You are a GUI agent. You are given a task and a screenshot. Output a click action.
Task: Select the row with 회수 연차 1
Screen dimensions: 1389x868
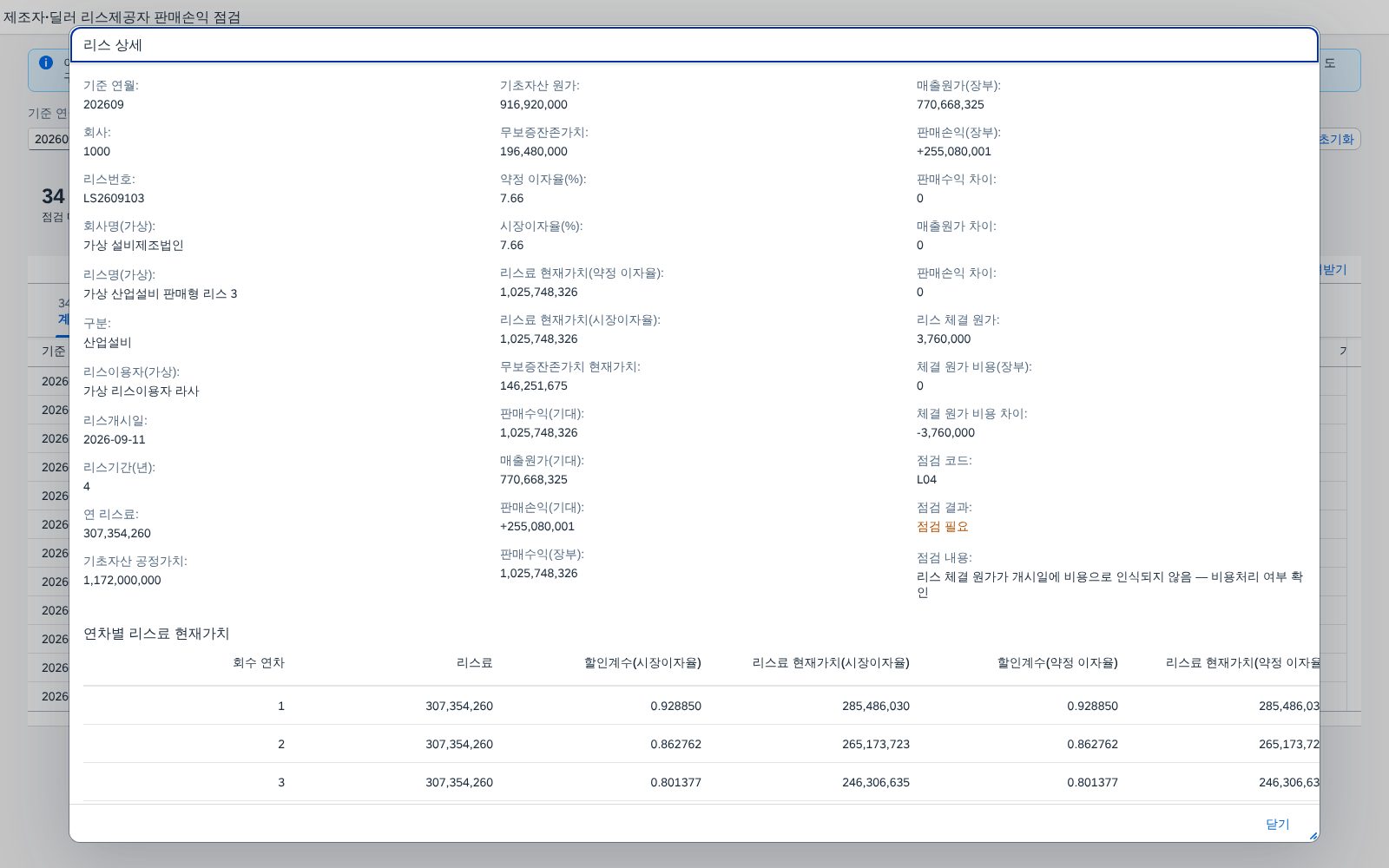(701, 706)
